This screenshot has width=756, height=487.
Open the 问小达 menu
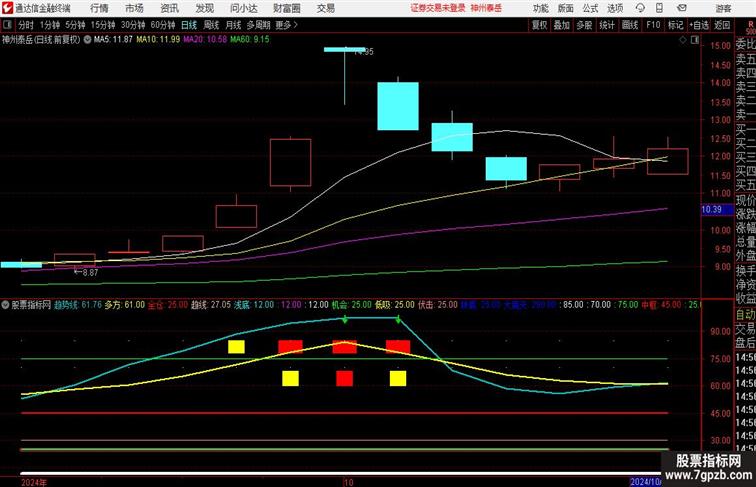(x=243, y=8)
